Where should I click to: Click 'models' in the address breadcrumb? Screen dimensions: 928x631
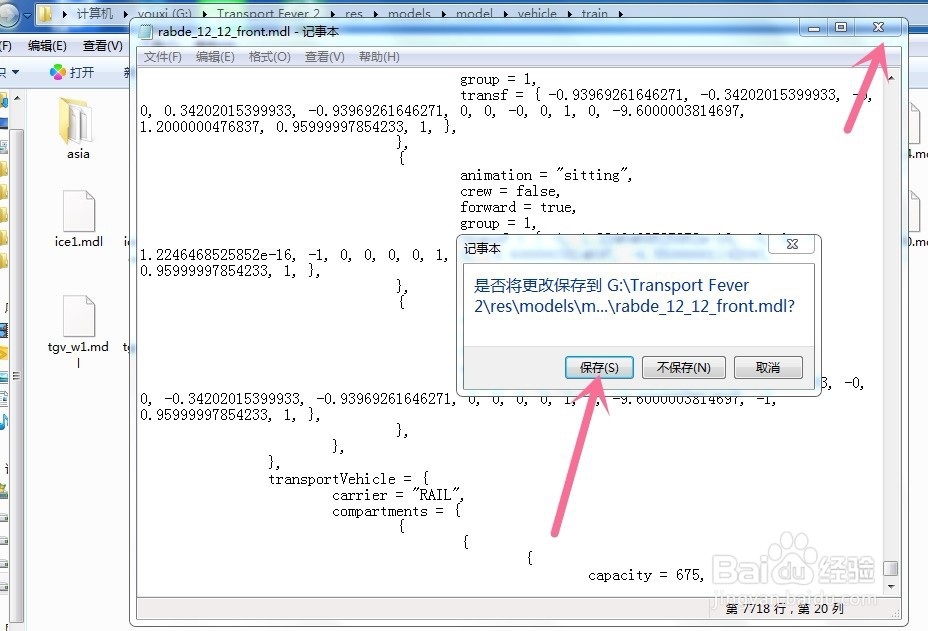point(409,13)
